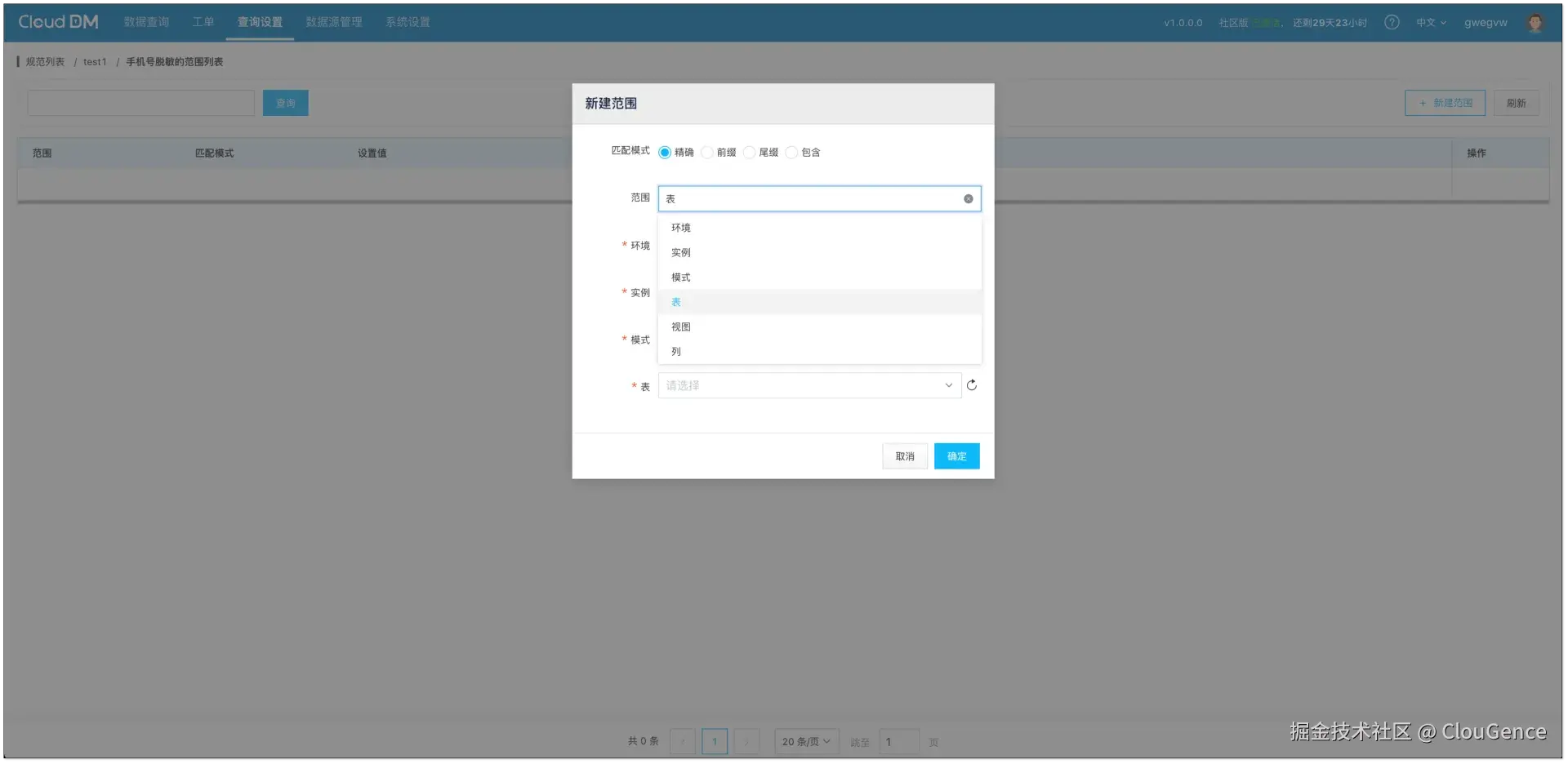Click the 匹配模式 column header
The image size is (1568, 764).
tap(214, 153)
